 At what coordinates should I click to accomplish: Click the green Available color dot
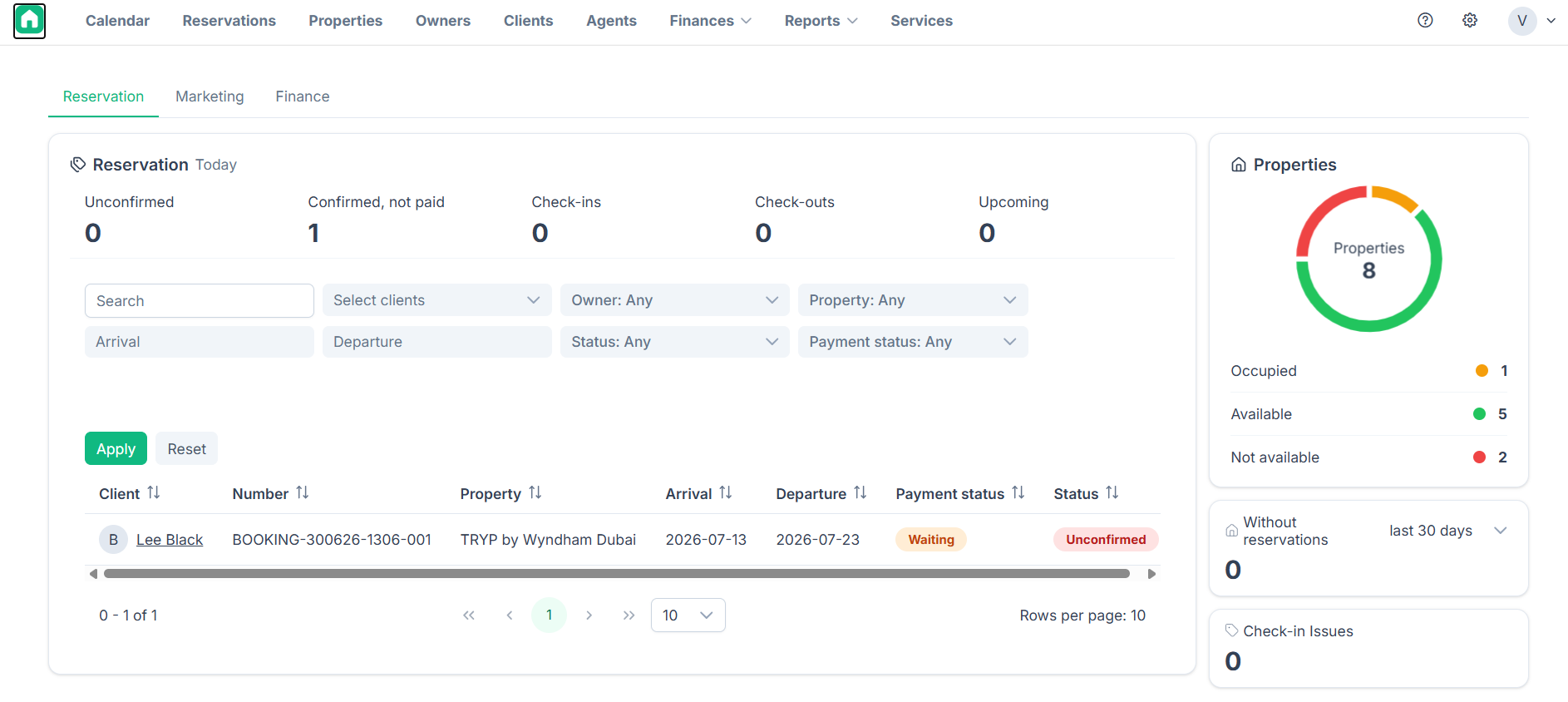[x=1480, y=414]
